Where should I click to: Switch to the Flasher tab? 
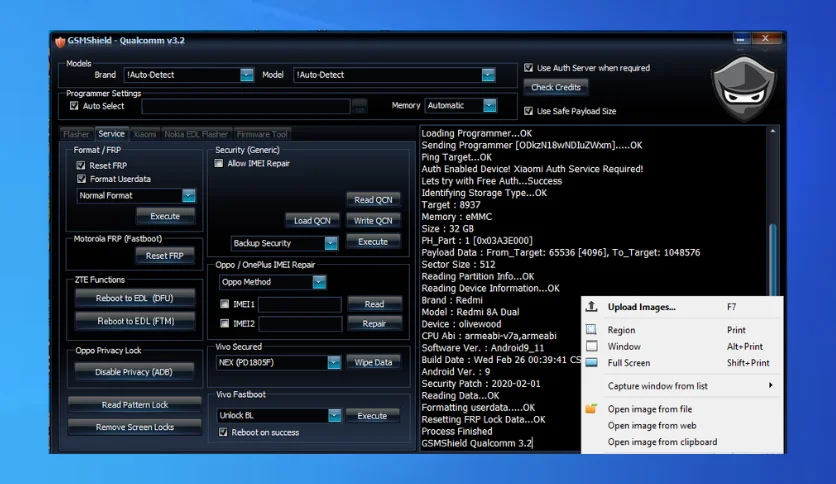click(76, 134)
